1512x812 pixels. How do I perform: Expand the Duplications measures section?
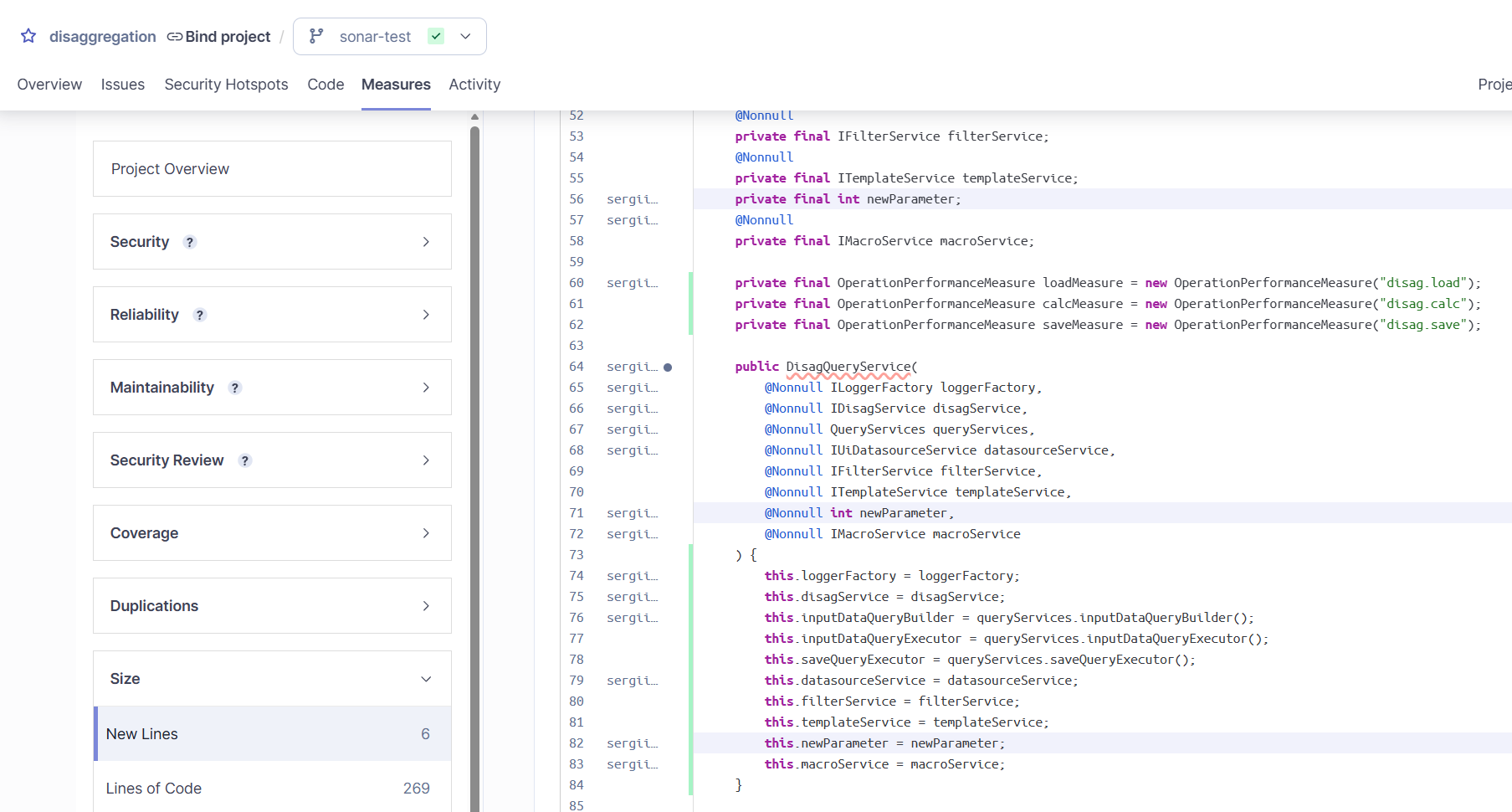point(272,606)
